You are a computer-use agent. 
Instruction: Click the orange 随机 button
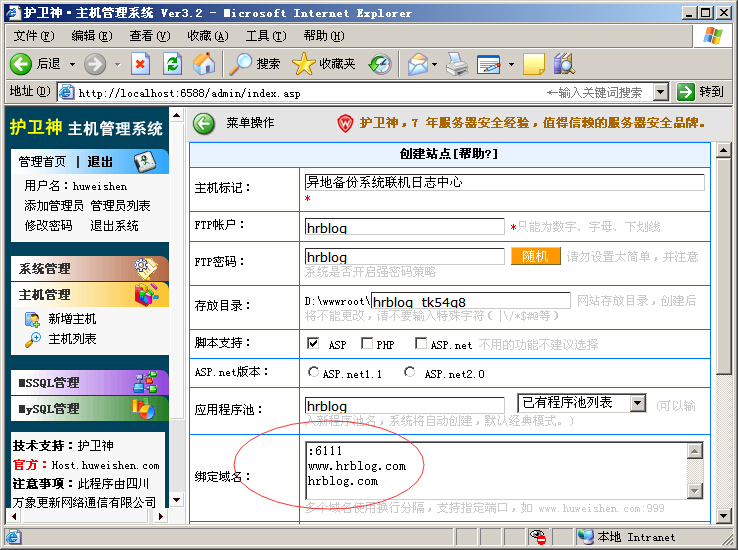tap(536, 256)
